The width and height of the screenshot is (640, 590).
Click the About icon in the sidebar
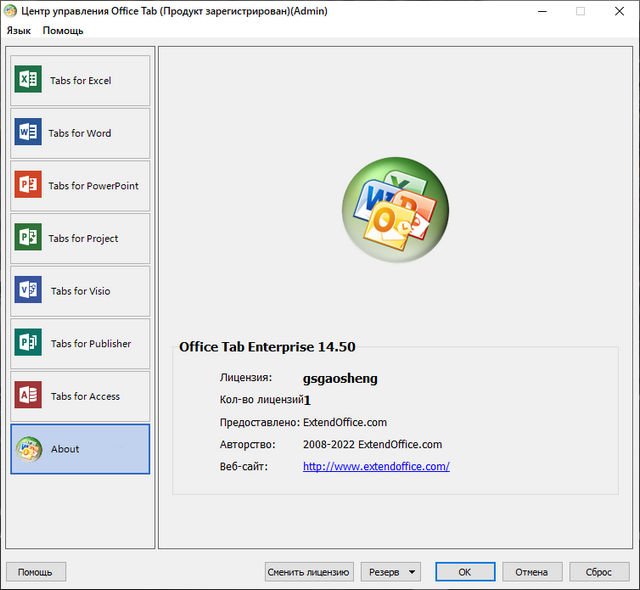(28, 449)
